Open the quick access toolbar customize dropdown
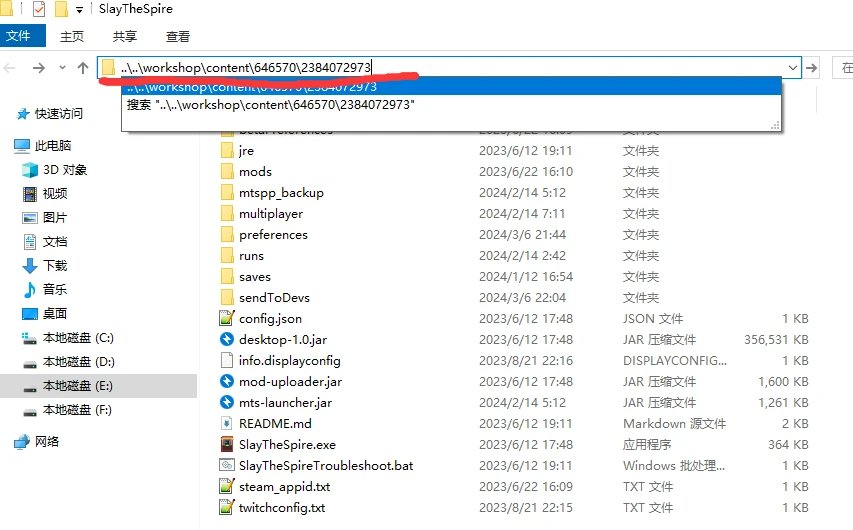The height and width of the screenshot is (530, 853). [79, 10]
